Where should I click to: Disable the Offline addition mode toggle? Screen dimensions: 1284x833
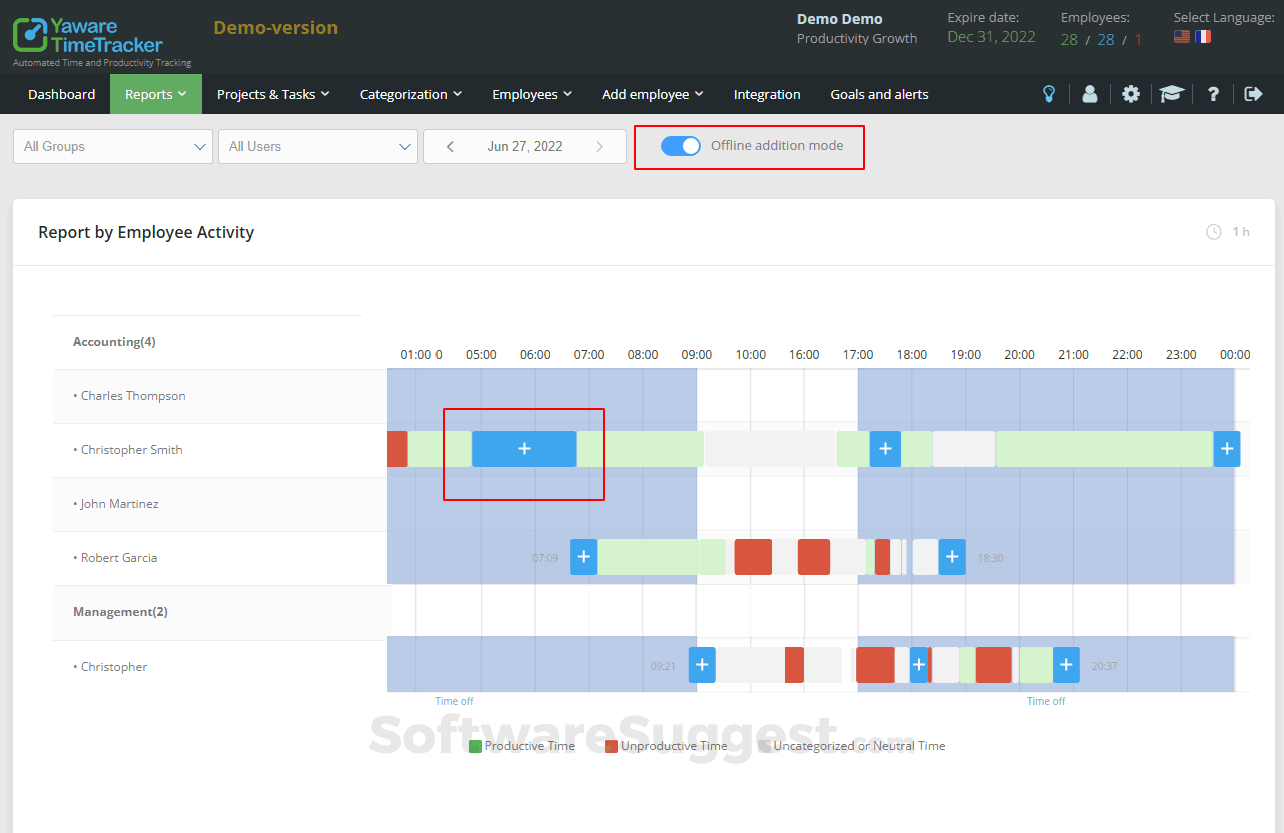(x=680, y=145)
